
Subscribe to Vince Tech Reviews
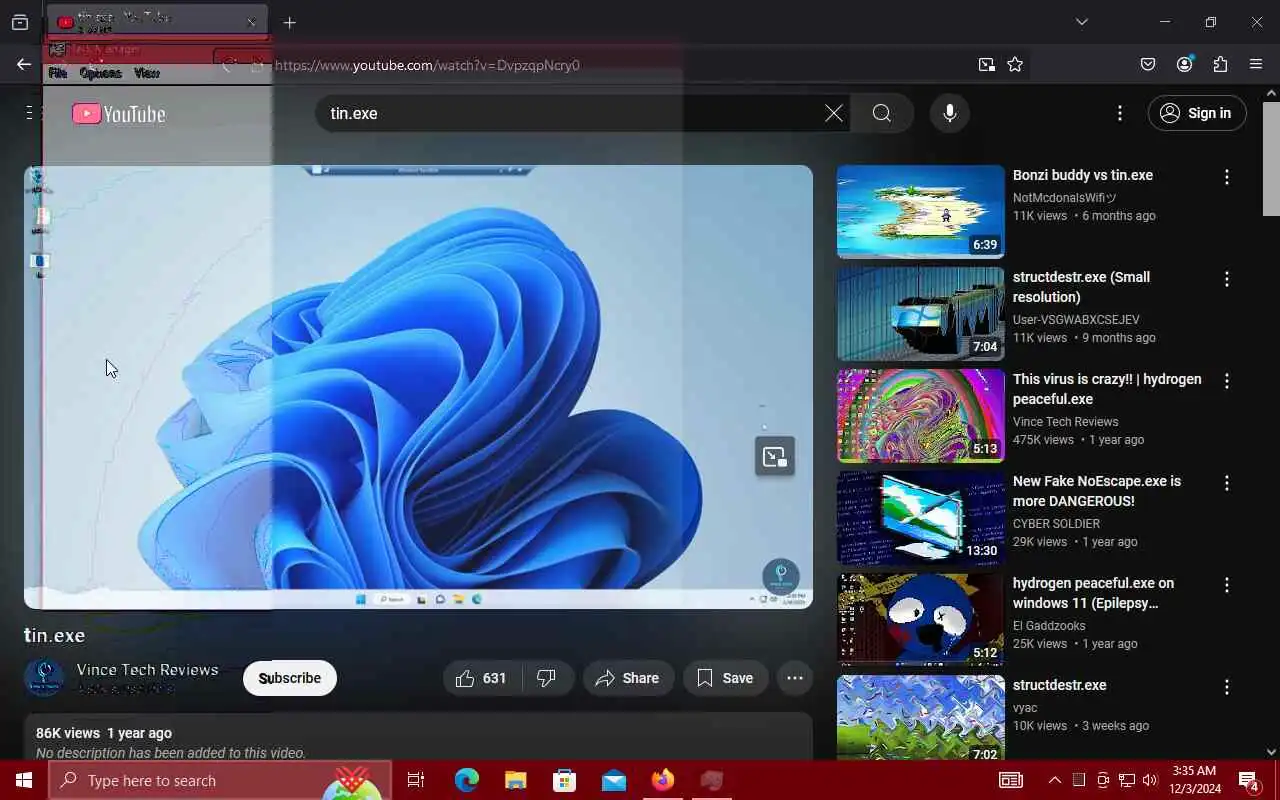[290, 678]
